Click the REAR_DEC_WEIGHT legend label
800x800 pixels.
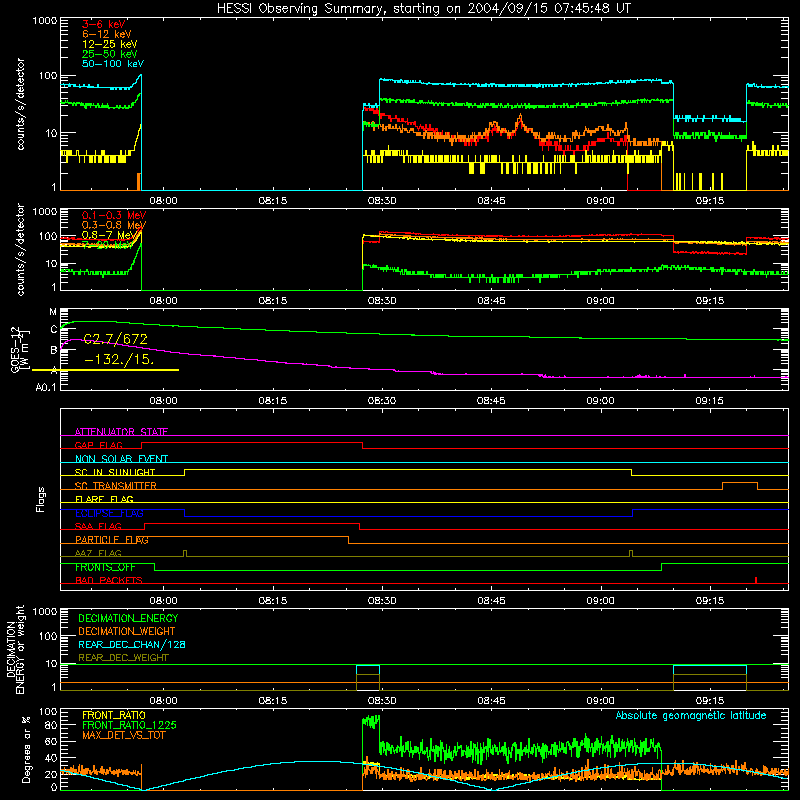pyautogui.click(x=123, y=658)
